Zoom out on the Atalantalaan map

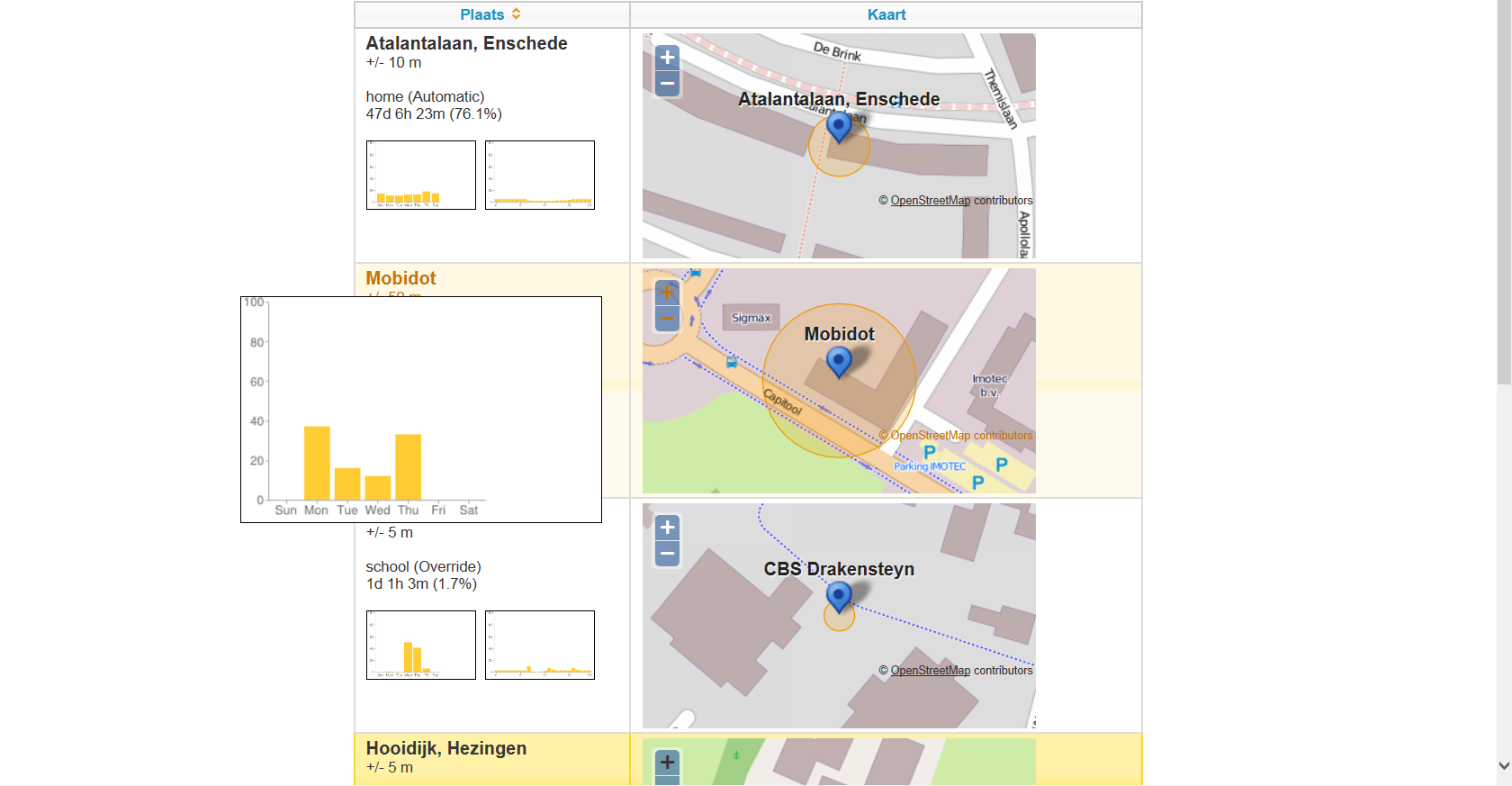667,84
